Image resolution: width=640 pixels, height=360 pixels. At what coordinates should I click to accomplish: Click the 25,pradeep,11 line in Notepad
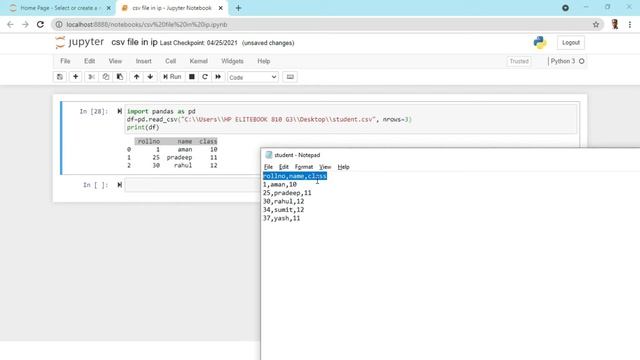pos(287,193)
